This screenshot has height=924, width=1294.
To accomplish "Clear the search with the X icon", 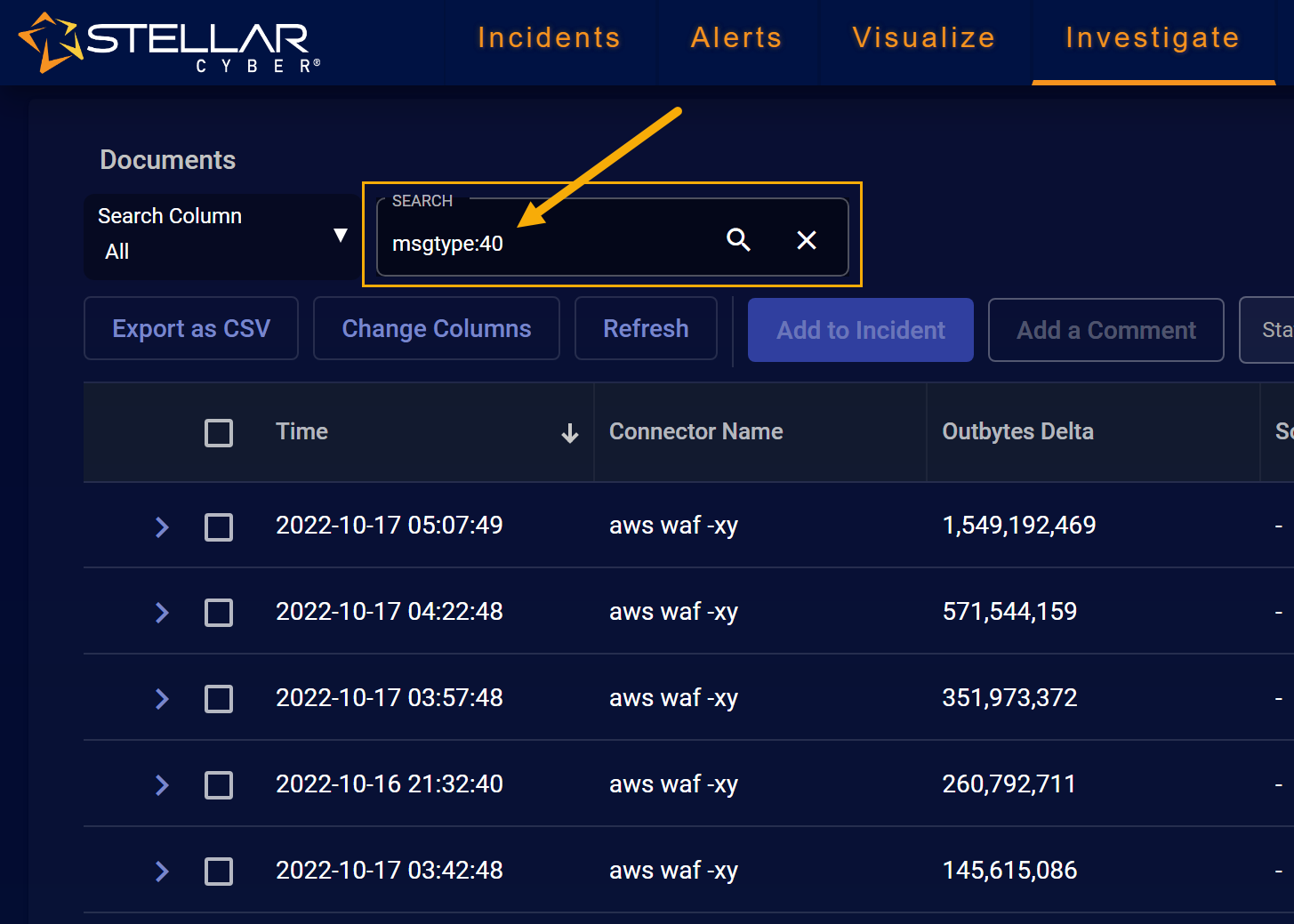I will point(807,240).
